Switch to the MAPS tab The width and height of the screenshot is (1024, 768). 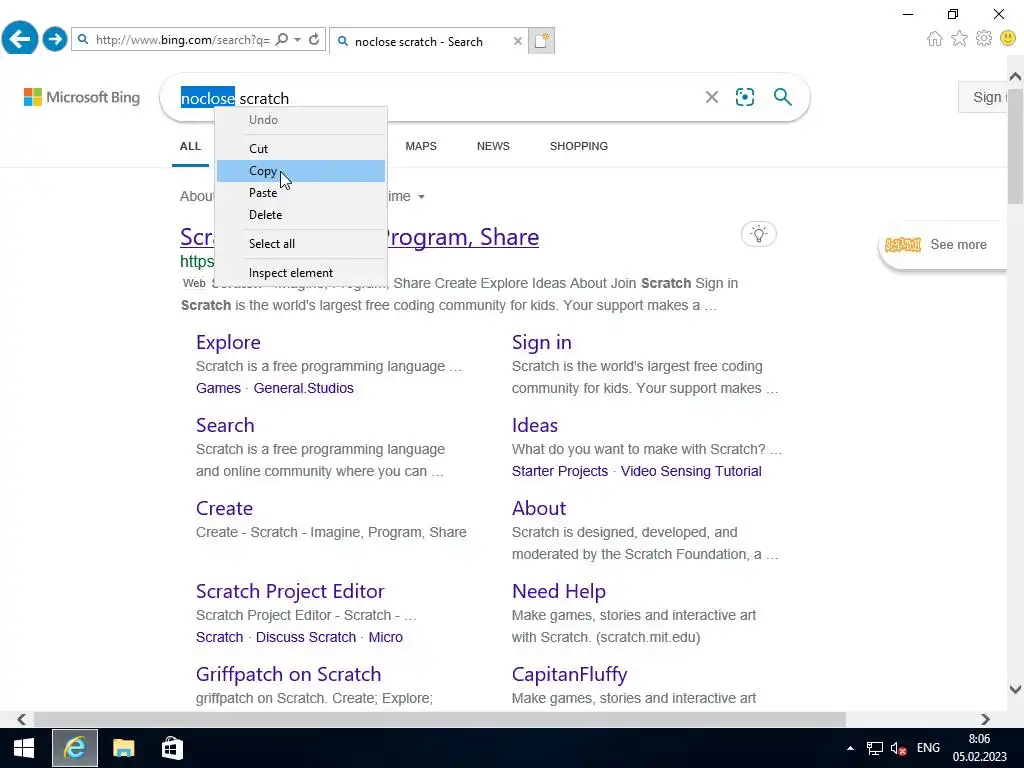(421, 146)
